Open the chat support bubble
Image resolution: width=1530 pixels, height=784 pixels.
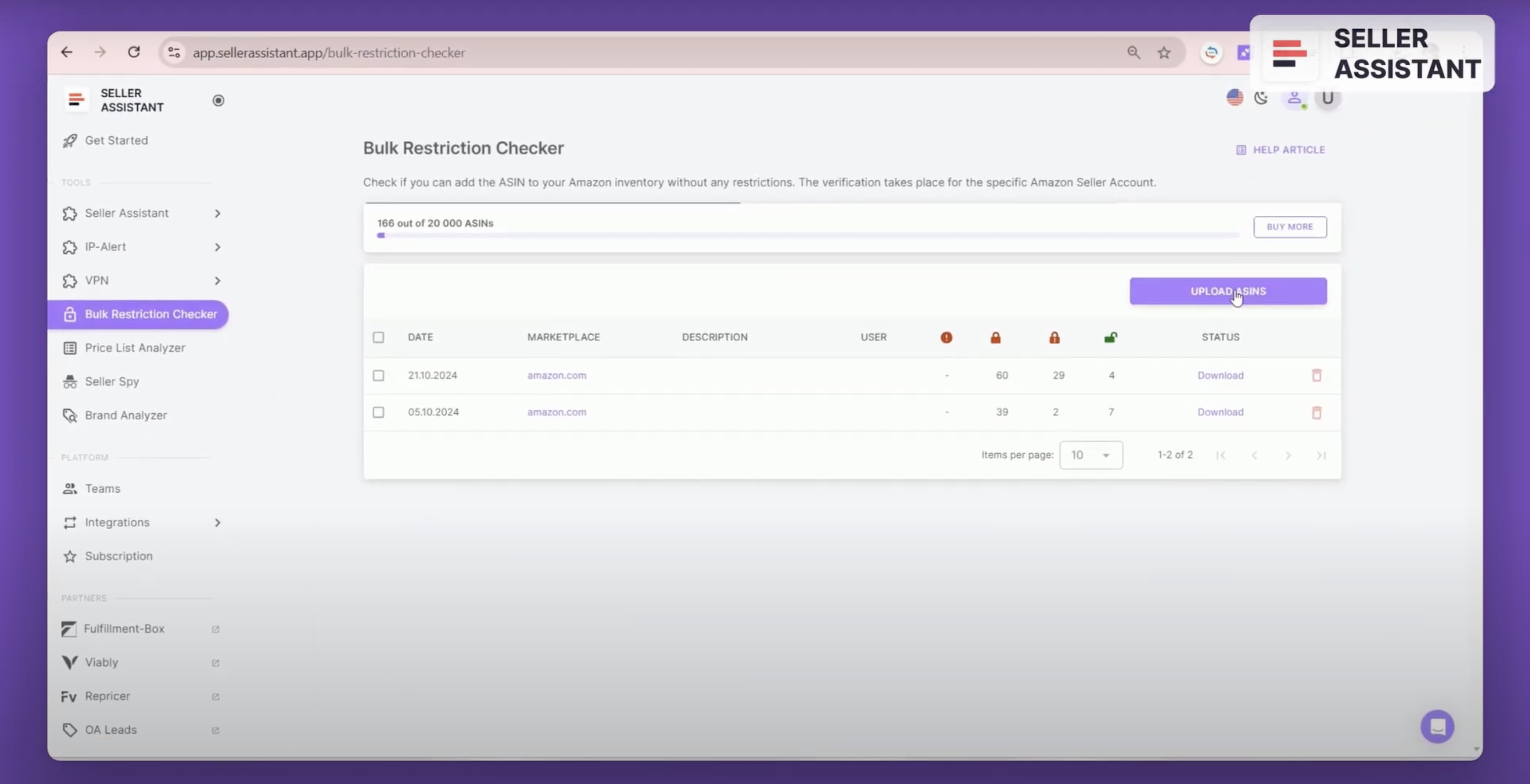pos(1437,726)
